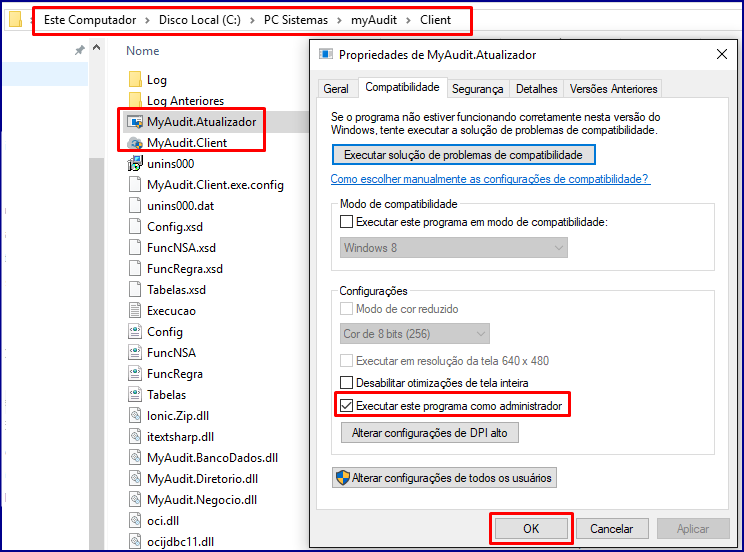744x552 pixels.
Task: Close the Propriedades dialog
Action: pyautogui.click(x=722, y=54)
